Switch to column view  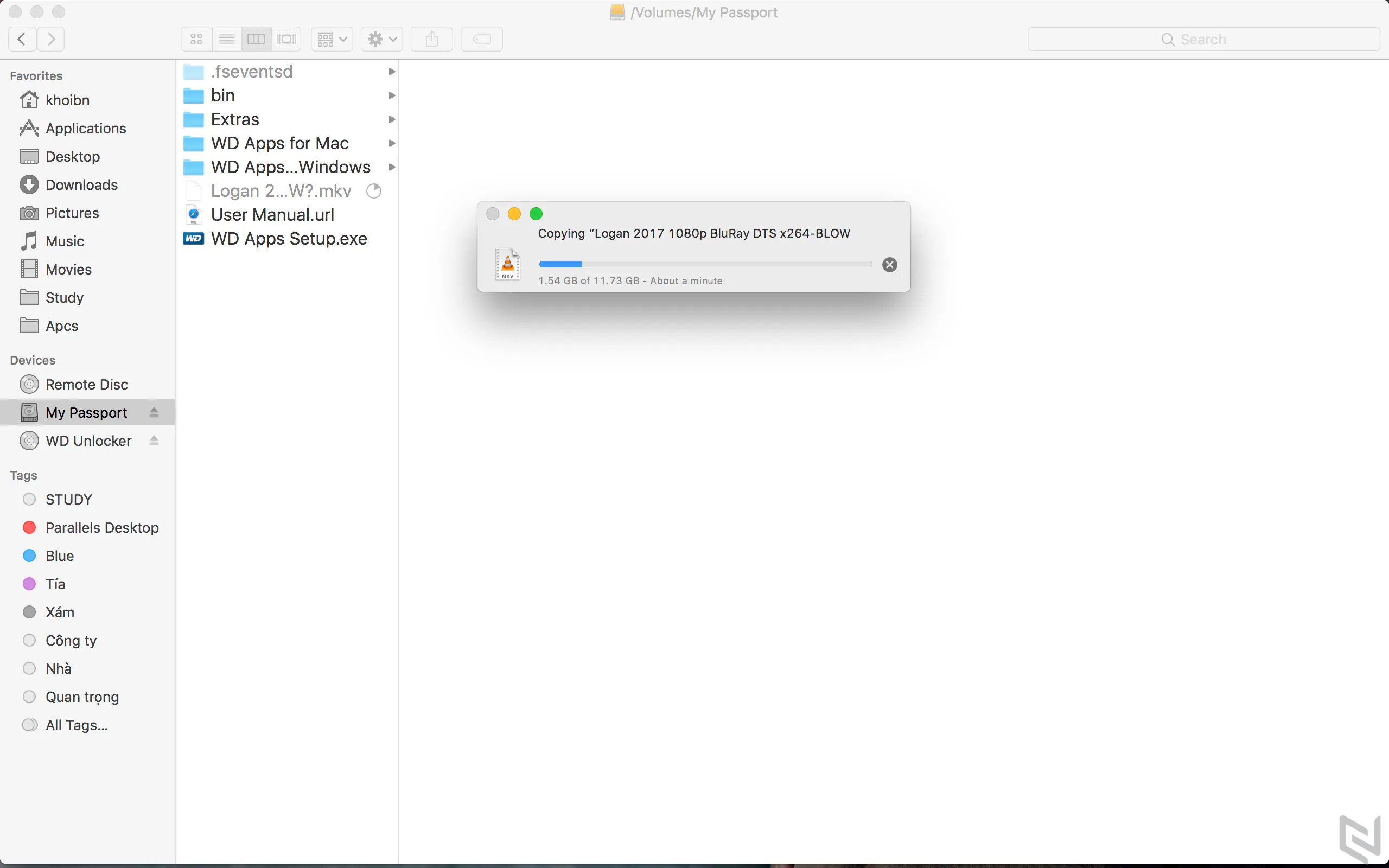tap(256, 39)
